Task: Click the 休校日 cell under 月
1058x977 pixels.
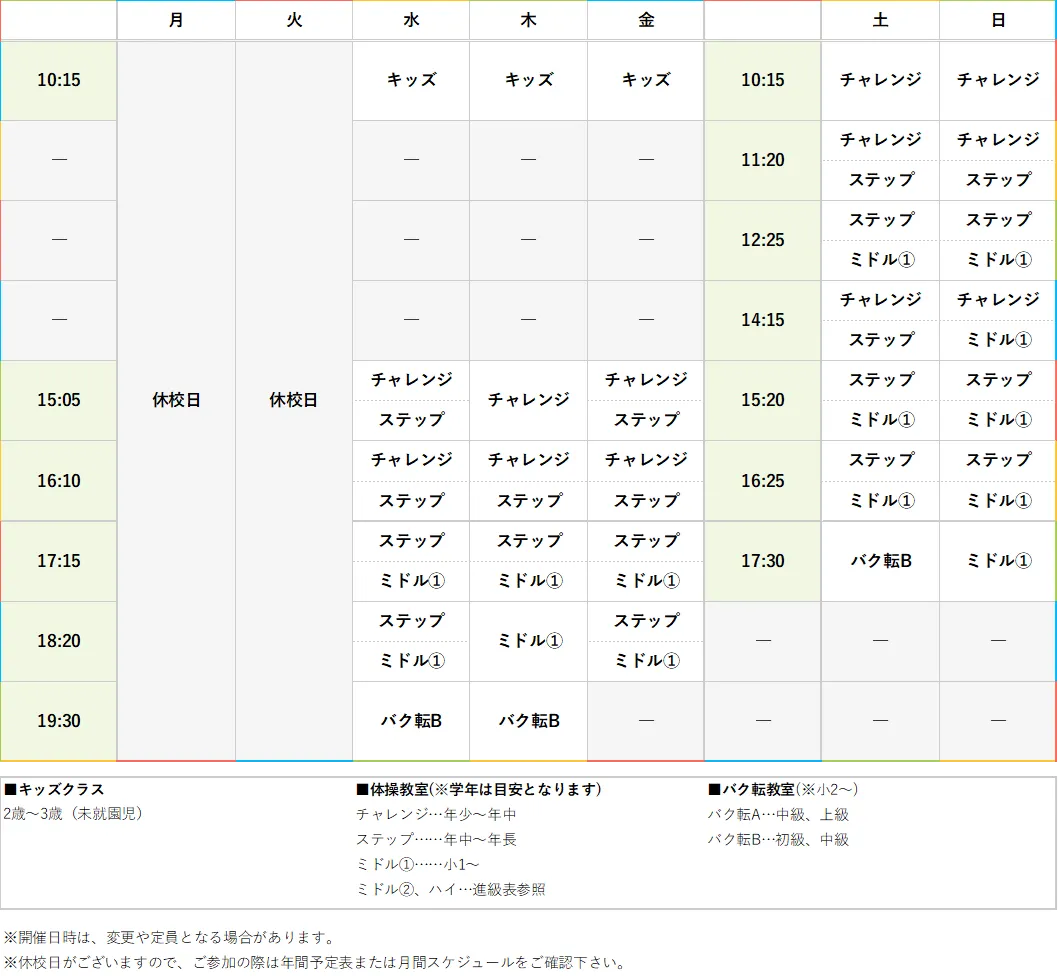Action: pyautogui.click(x=176, y=400)
